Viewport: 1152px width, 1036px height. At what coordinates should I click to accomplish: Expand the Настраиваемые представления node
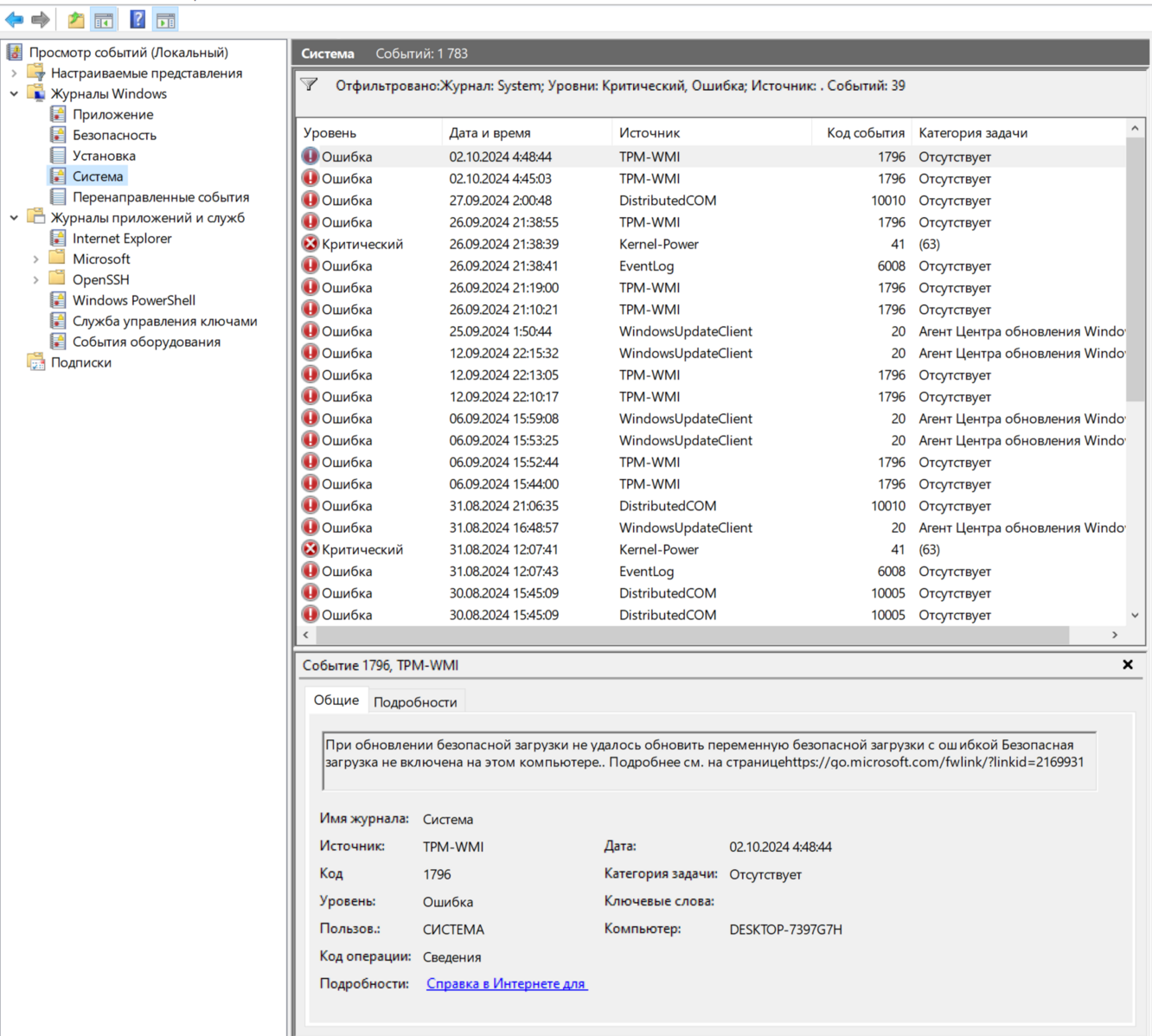(x=14, y=74)
